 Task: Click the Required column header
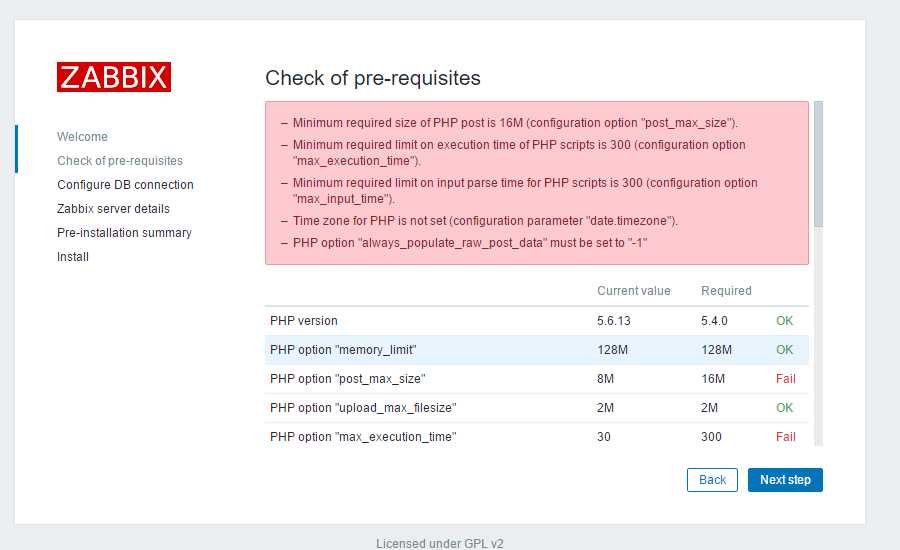coord(726,291)
